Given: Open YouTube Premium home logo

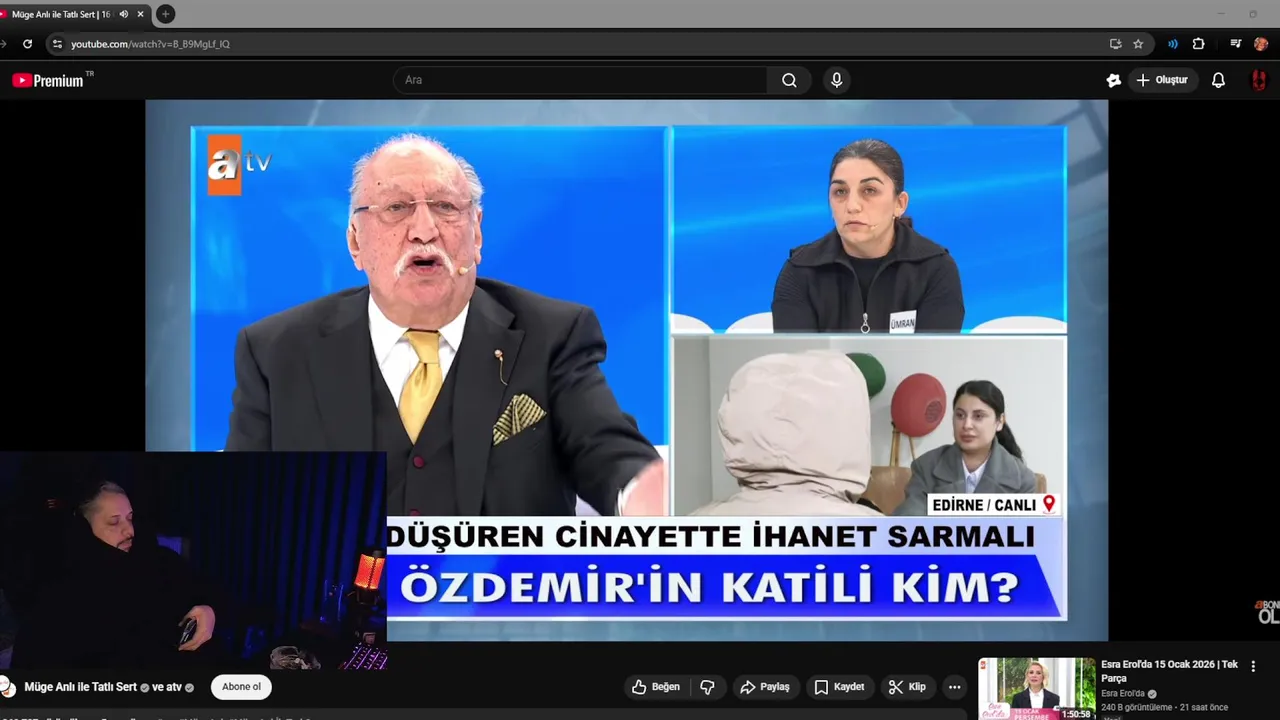Looking at the screenshot, I should pyautogui.click(x=49, y=80).
